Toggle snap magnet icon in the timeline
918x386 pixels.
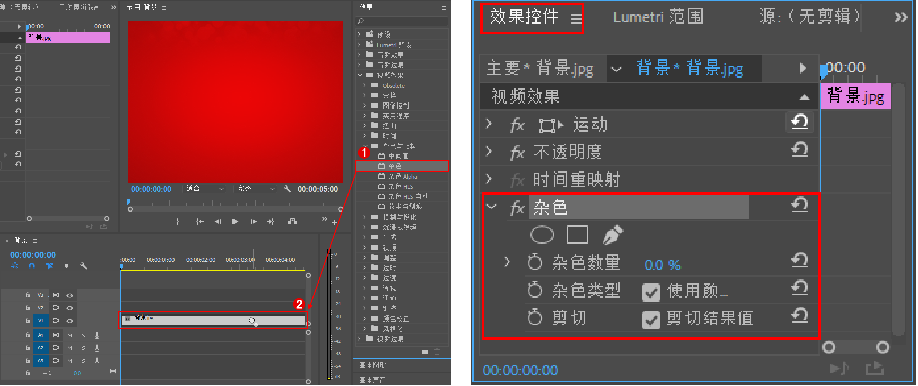pyautogui.click(x=32, y=265)
